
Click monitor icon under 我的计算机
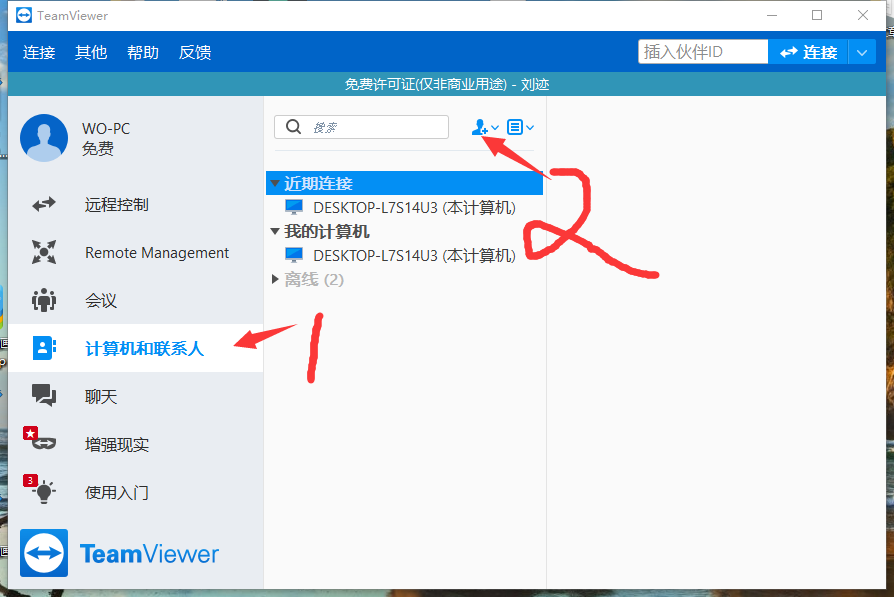294,254
